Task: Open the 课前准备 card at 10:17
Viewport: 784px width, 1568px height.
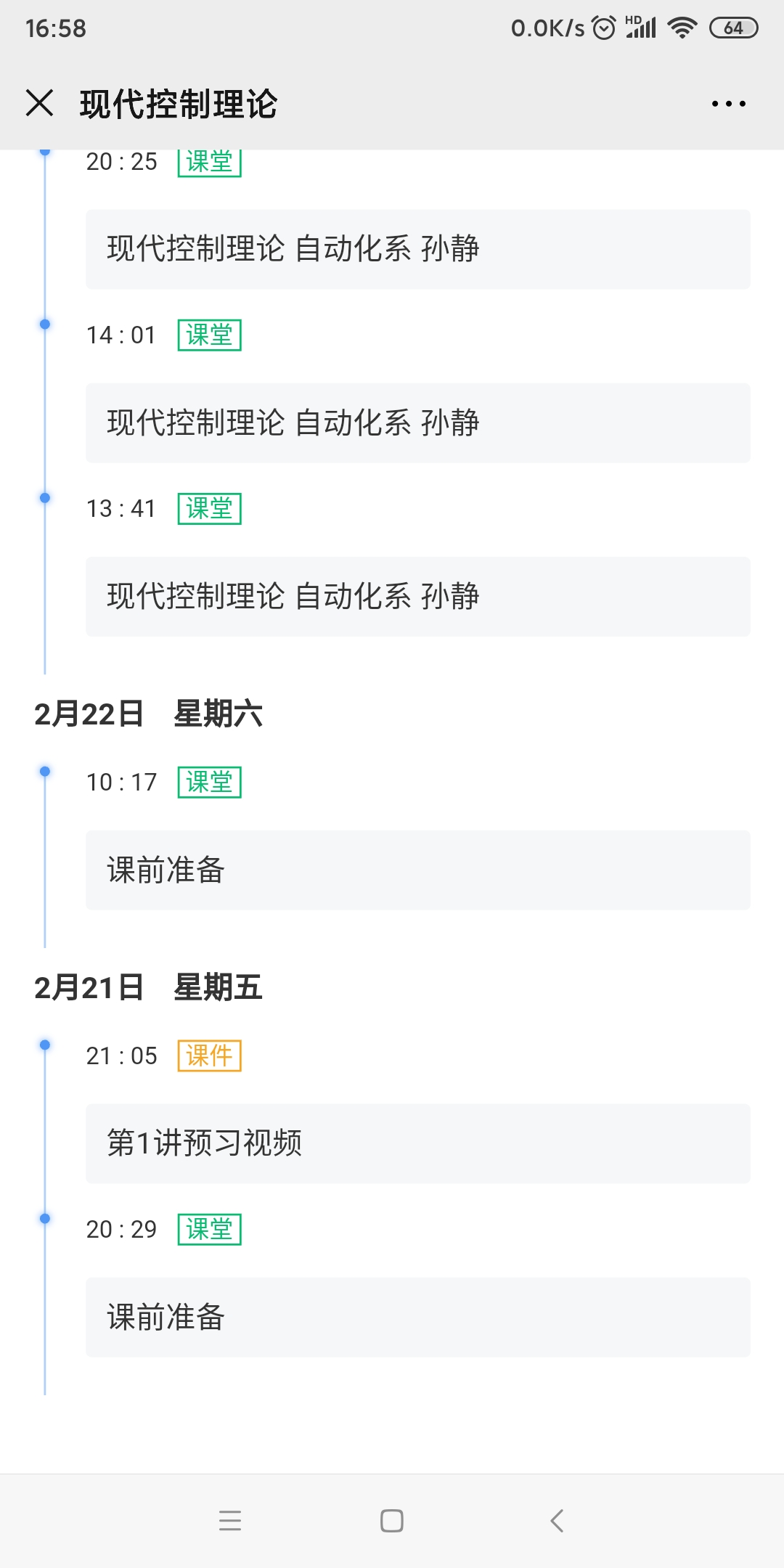Action: (x=417, y=870)
